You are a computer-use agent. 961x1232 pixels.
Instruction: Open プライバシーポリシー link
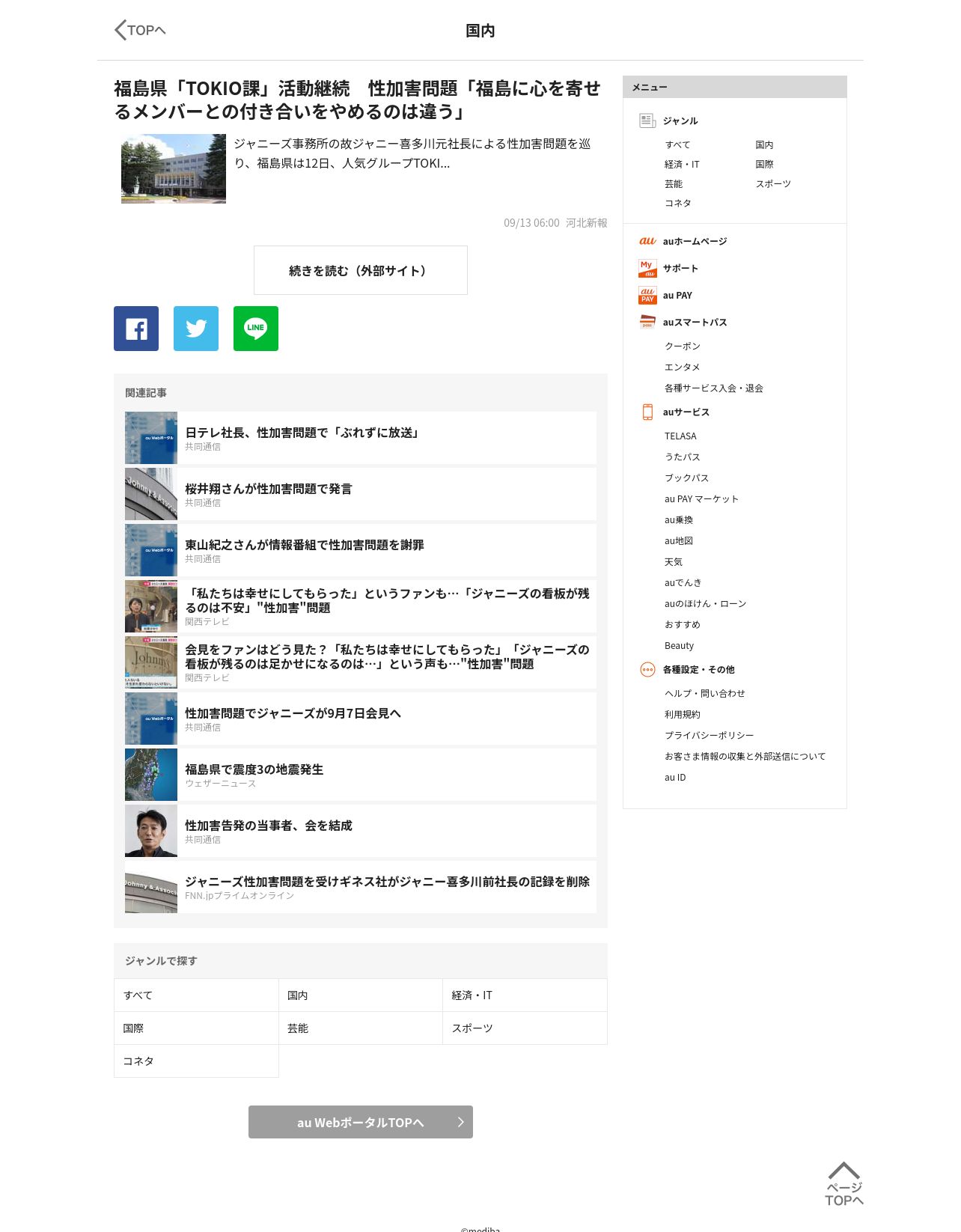coord(709,735)
